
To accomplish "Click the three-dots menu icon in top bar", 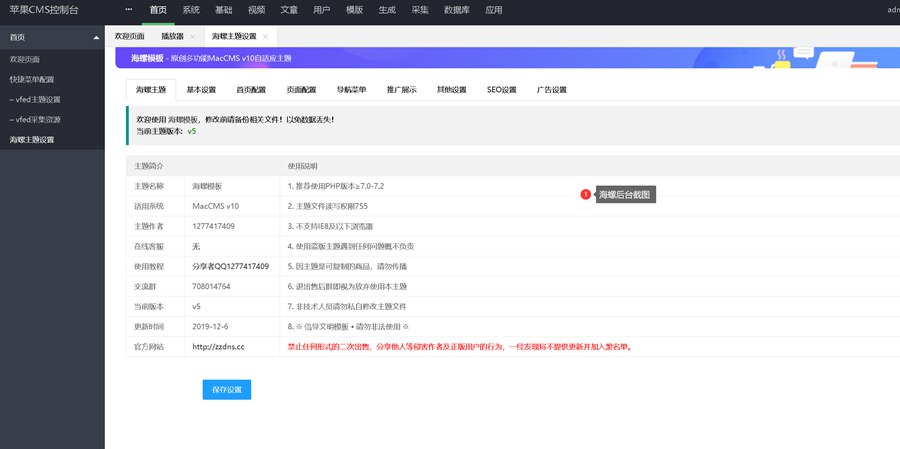I will pyautogui.click(x=128, y=10).
